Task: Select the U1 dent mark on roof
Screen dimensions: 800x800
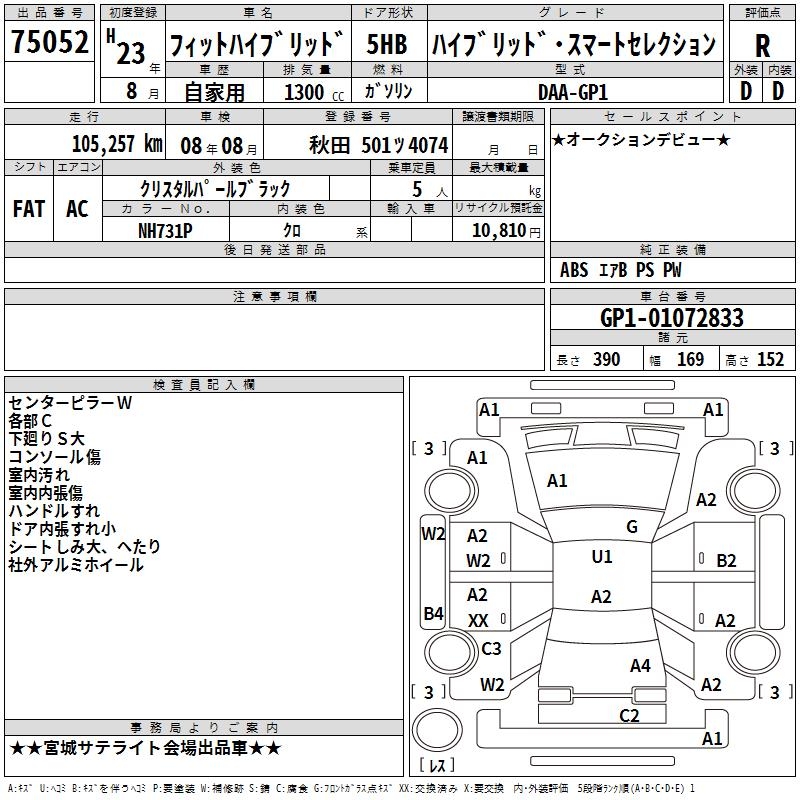Action: pyautogui.click(x=602, y=557)
